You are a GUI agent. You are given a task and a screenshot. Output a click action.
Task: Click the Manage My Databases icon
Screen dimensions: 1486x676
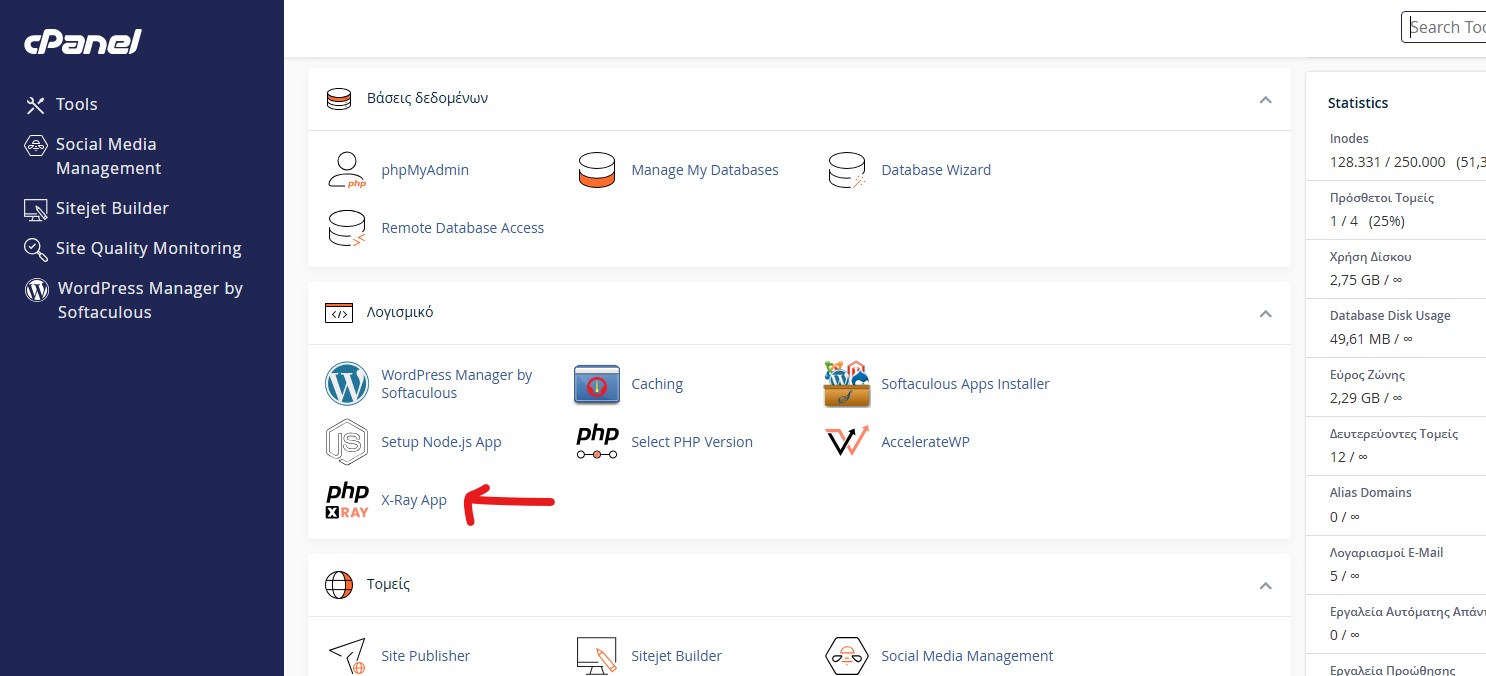click(597, 170)
